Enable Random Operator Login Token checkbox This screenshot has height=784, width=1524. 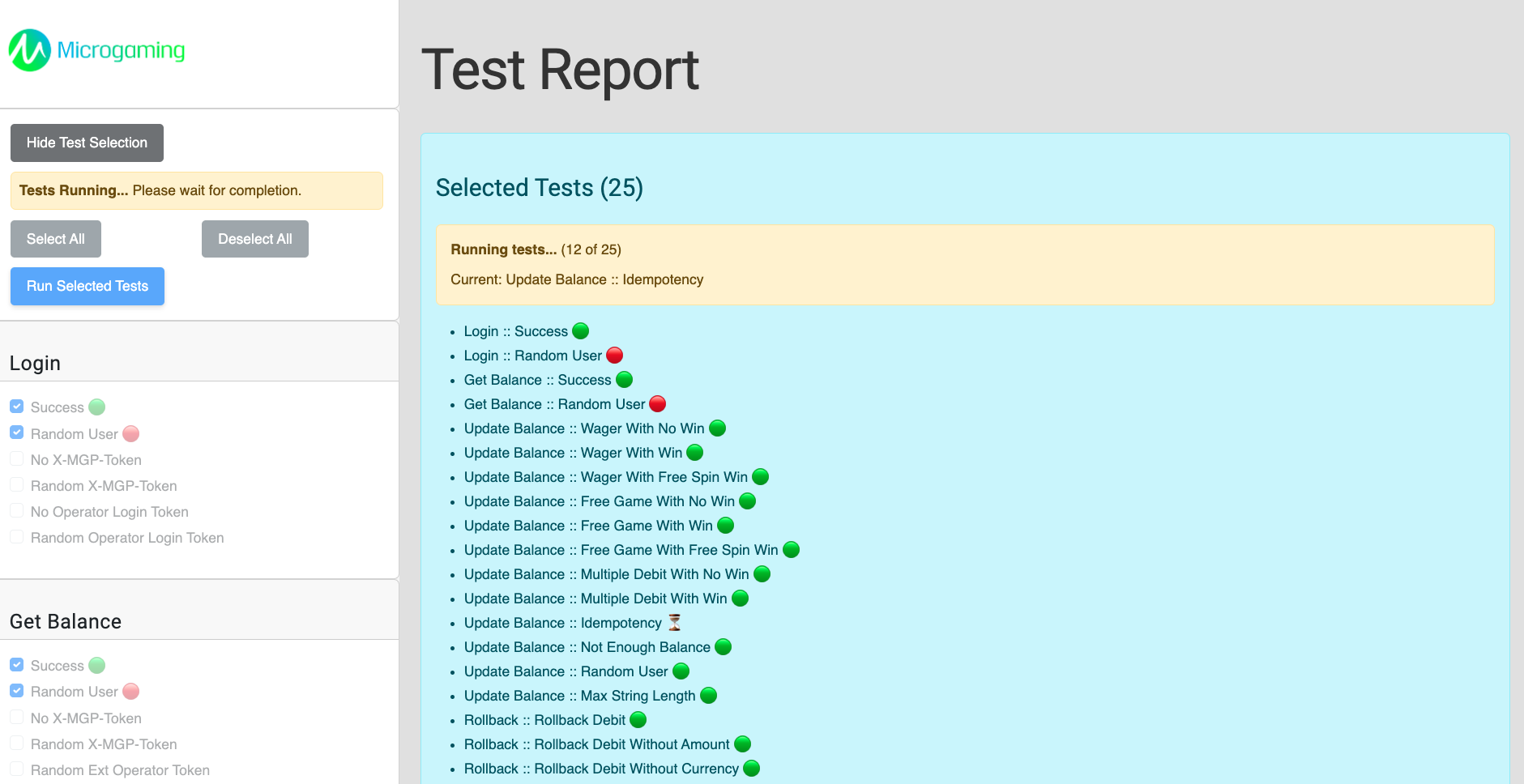17,537
